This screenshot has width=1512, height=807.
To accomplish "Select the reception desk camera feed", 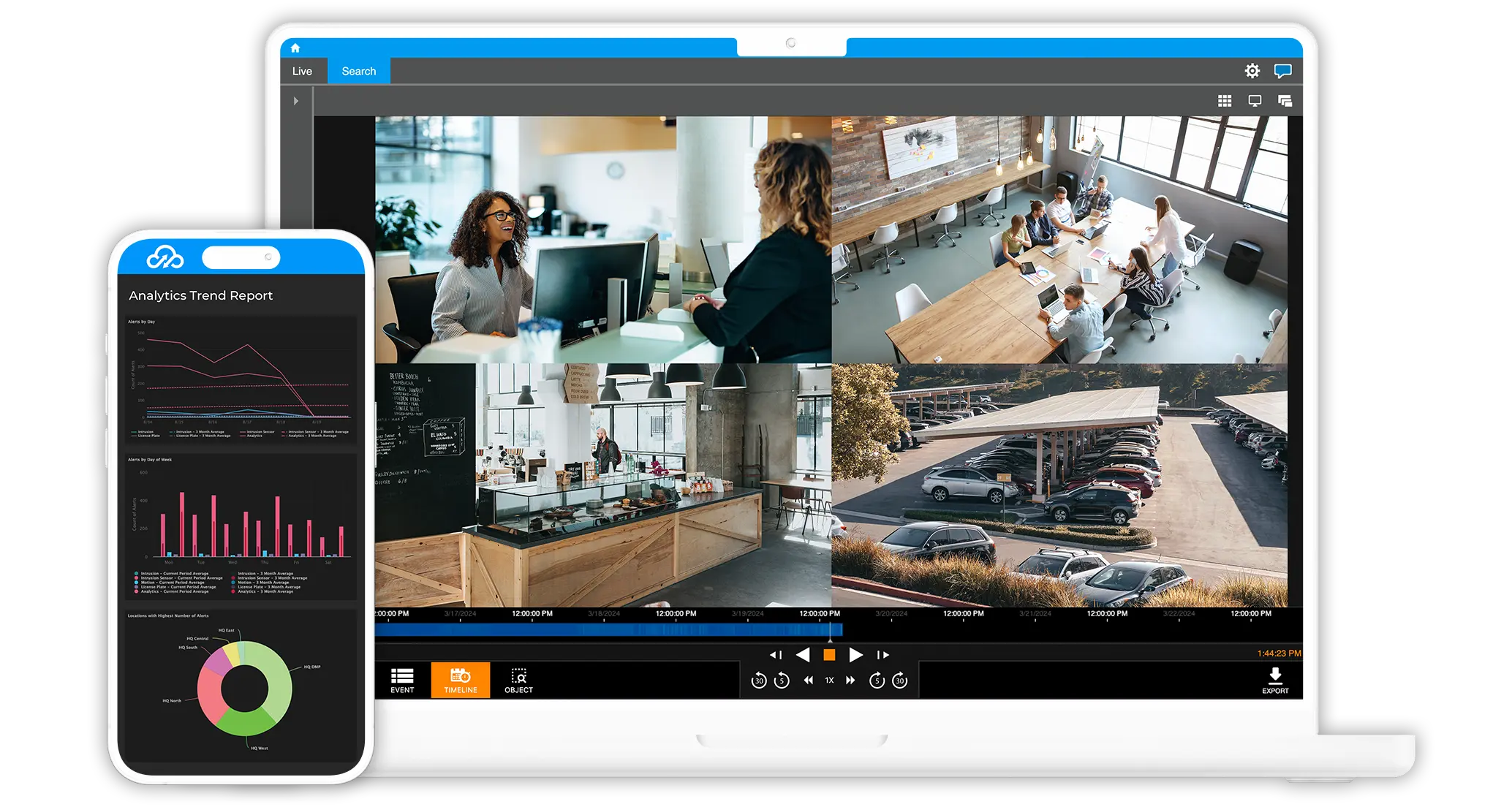I will click(x=603, y=240).
